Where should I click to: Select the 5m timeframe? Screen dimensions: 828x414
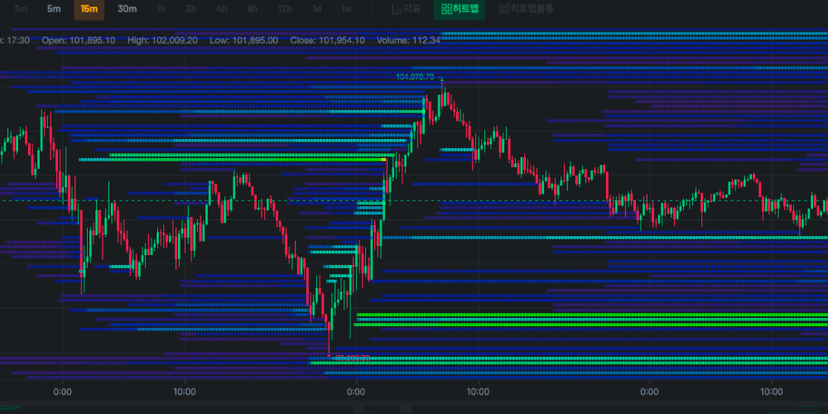(54, 9)
